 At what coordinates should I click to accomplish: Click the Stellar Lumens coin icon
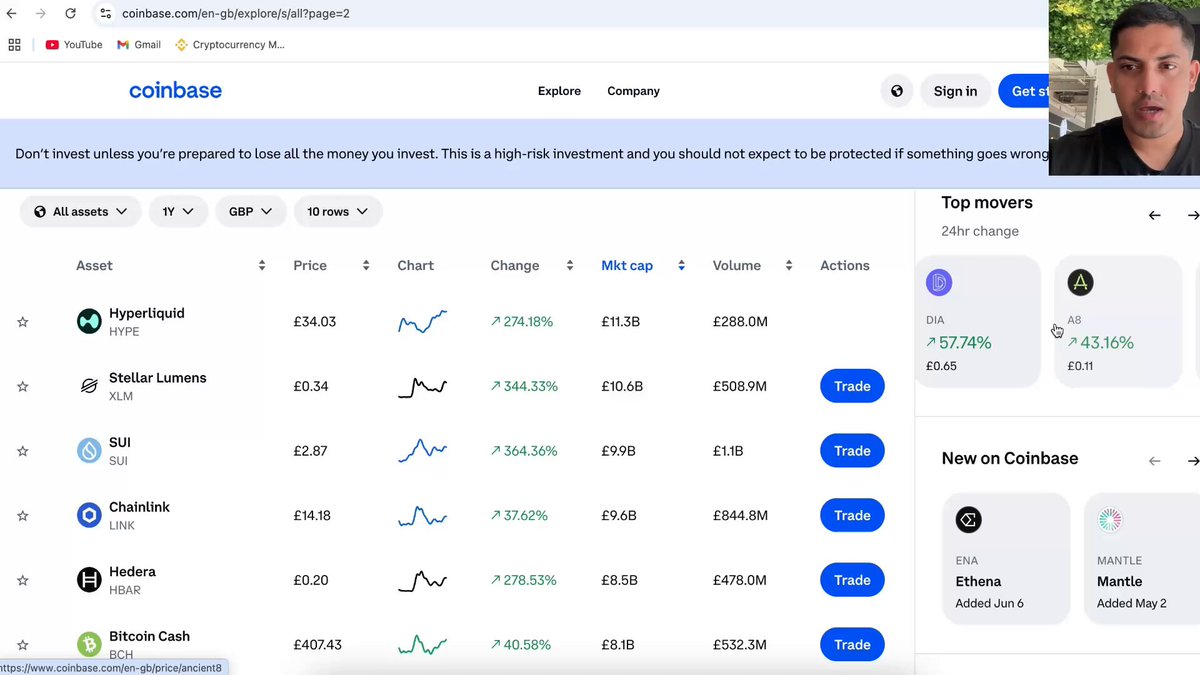(x=89, y=386)
